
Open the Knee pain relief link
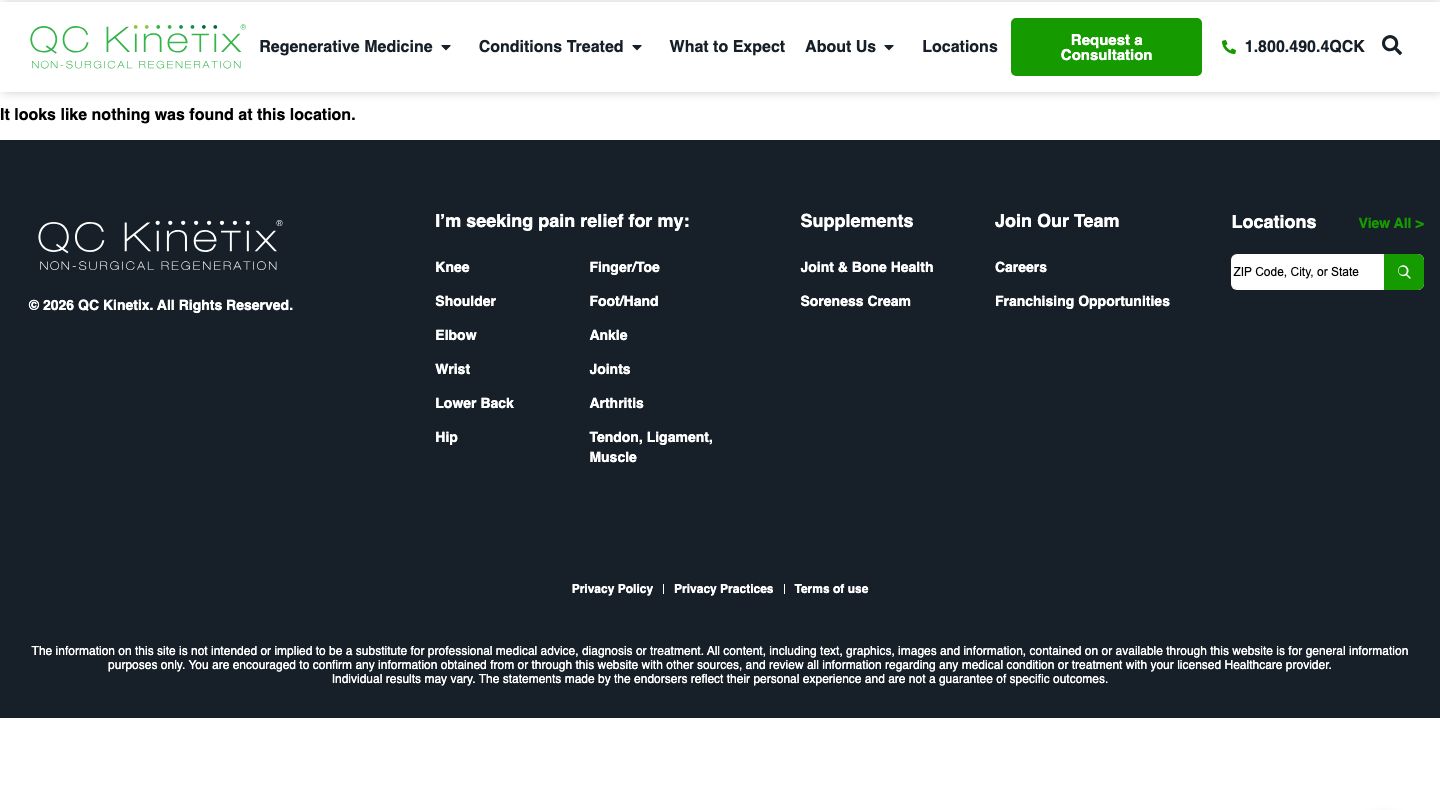tap(452, 267)
